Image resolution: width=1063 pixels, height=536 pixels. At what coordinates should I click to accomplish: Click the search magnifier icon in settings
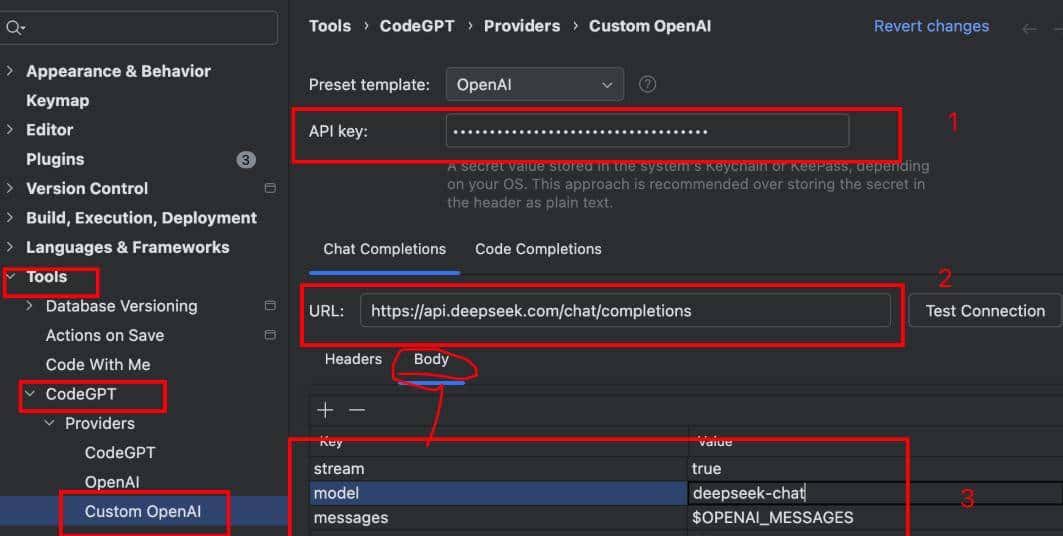click(14, 28)
